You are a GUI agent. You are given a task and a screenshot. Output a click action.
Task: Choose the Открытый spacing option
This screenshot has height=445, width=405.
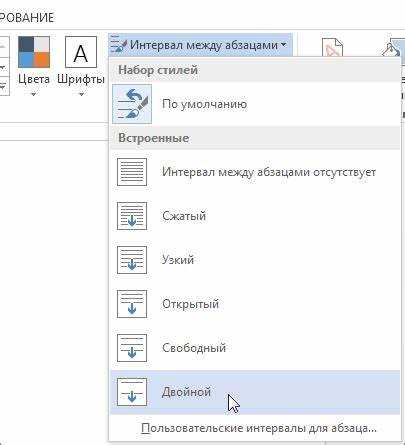(x=255, y=304)
